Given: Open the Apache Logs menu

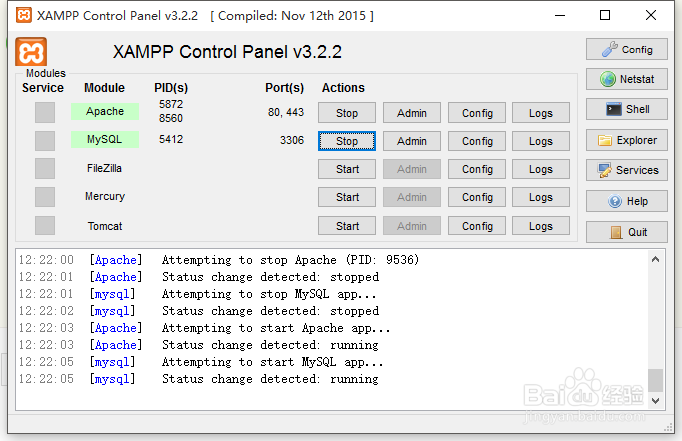Looking at the screenshot, I should (x=541, y=113).
